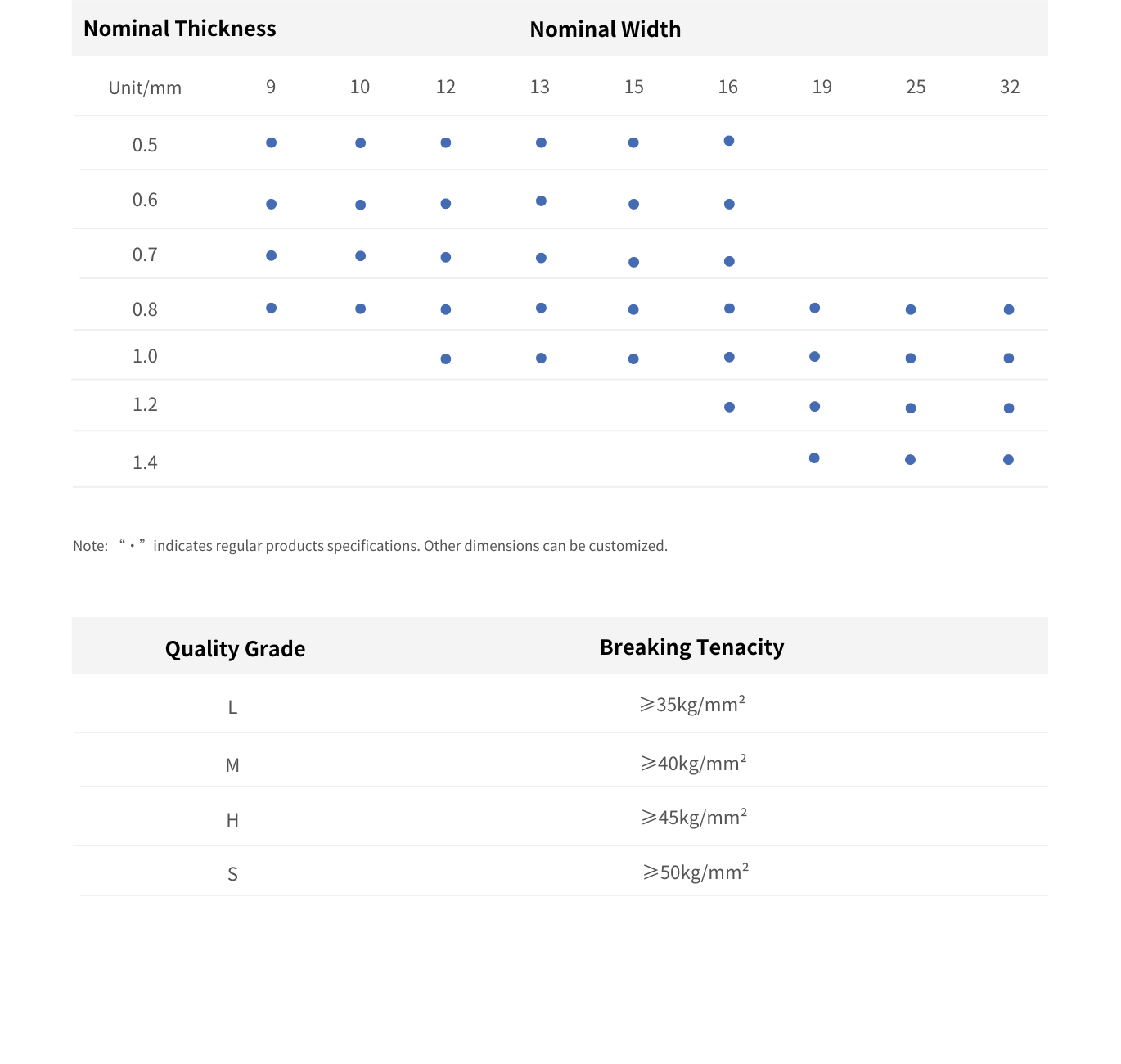Click the Nominal Thickness column header

tap(180, 29)
